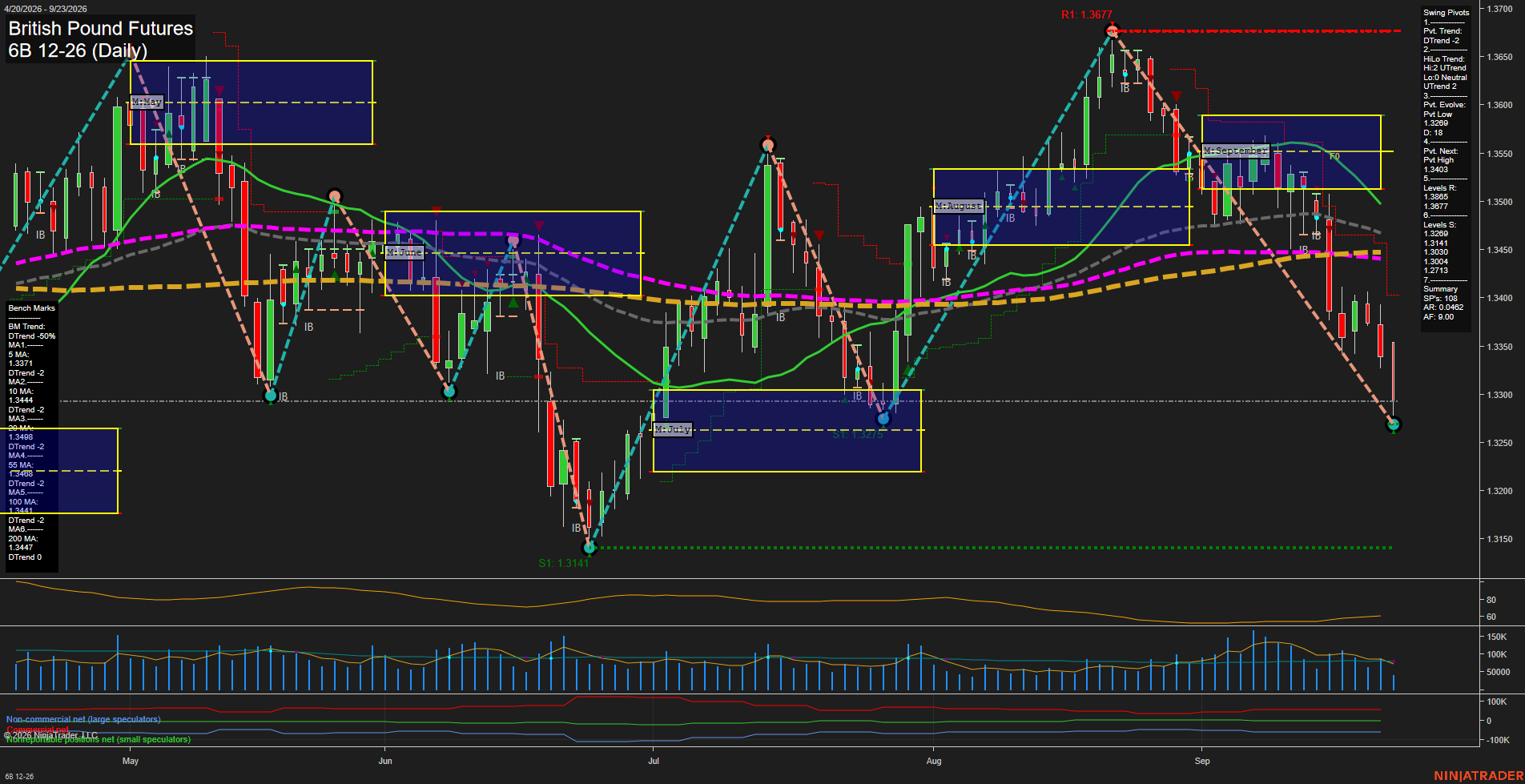1525x784 pixels.
Task: Click the Non-commercial net large speculators legend
Action: pyautogui.click(x=83, y=719)
